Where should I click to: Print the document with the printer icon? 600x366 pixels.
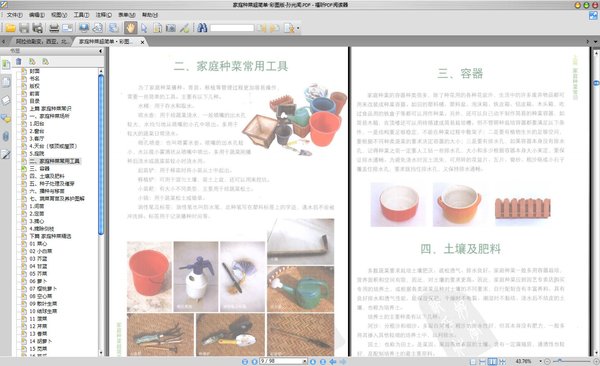click(54, 28)
